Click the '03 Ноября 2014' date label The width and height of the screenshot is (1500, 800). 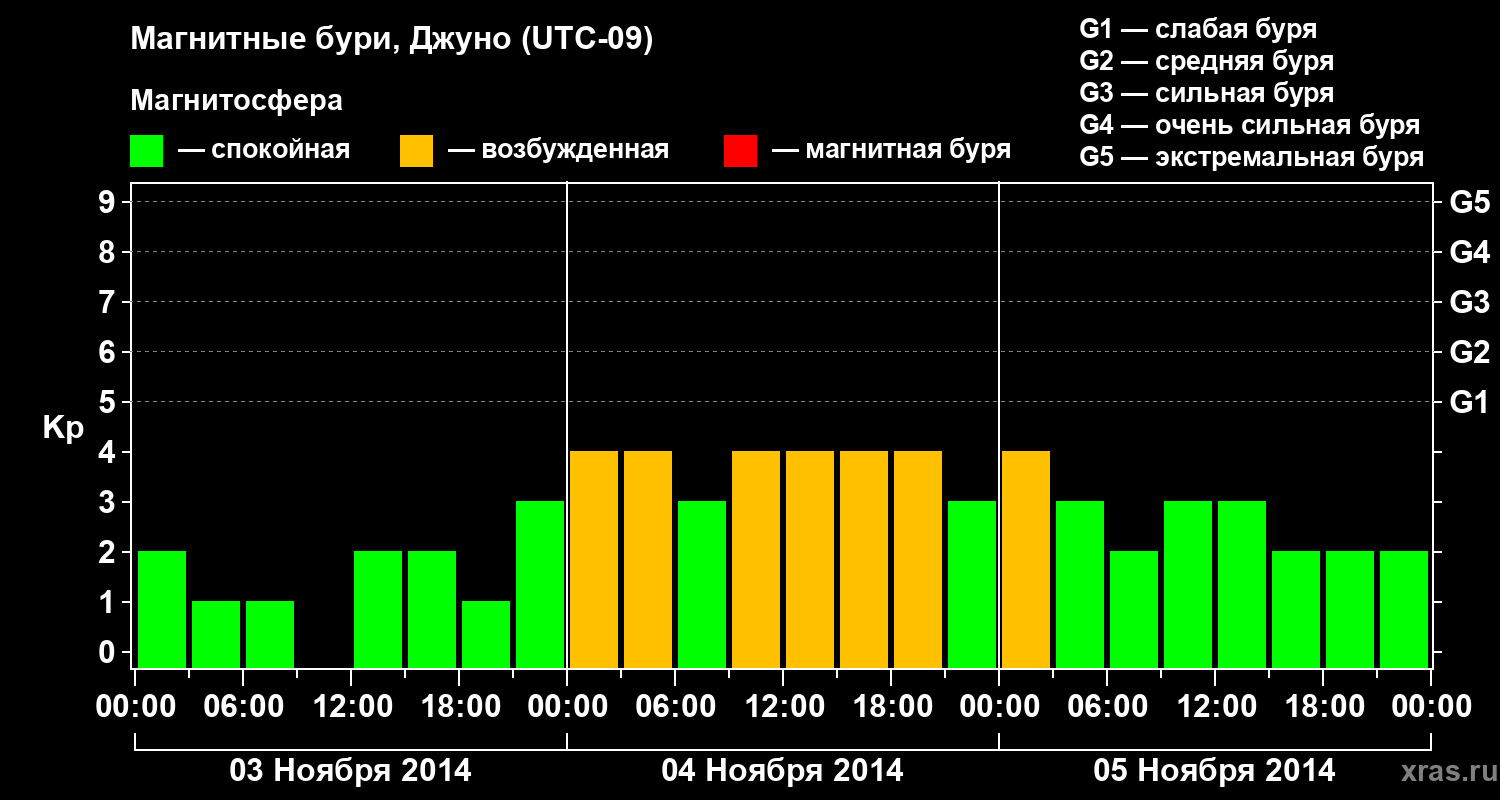[x=350, y=771]
